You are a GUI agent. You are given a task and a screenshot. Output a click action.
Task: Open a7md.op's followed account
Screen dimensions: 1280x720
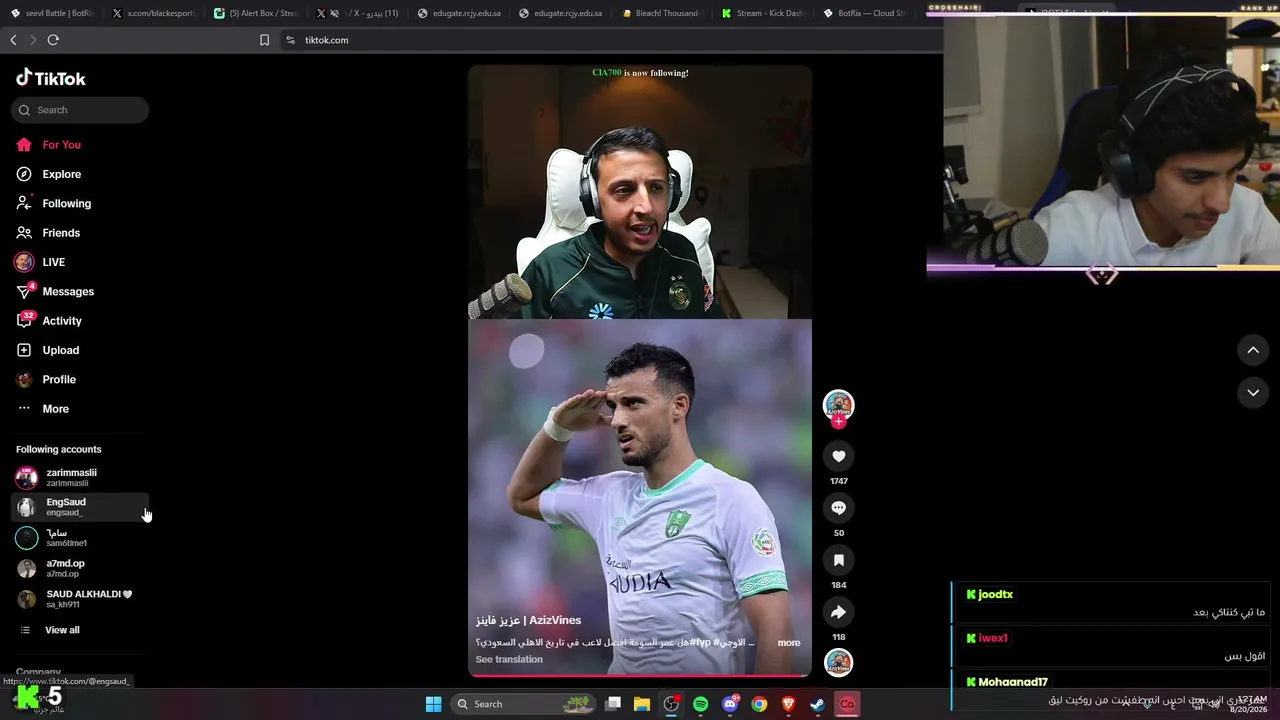click(x=80, y=568)
